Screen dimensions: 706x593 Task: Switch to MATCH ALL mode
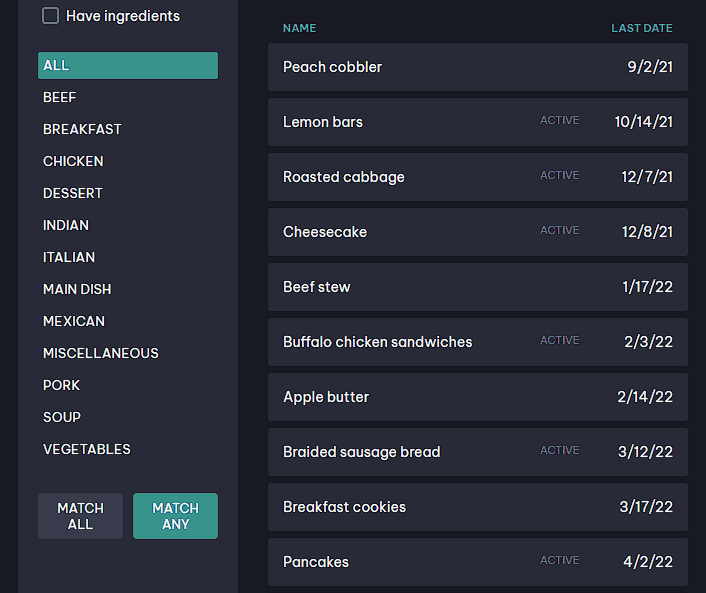point(81,516)
